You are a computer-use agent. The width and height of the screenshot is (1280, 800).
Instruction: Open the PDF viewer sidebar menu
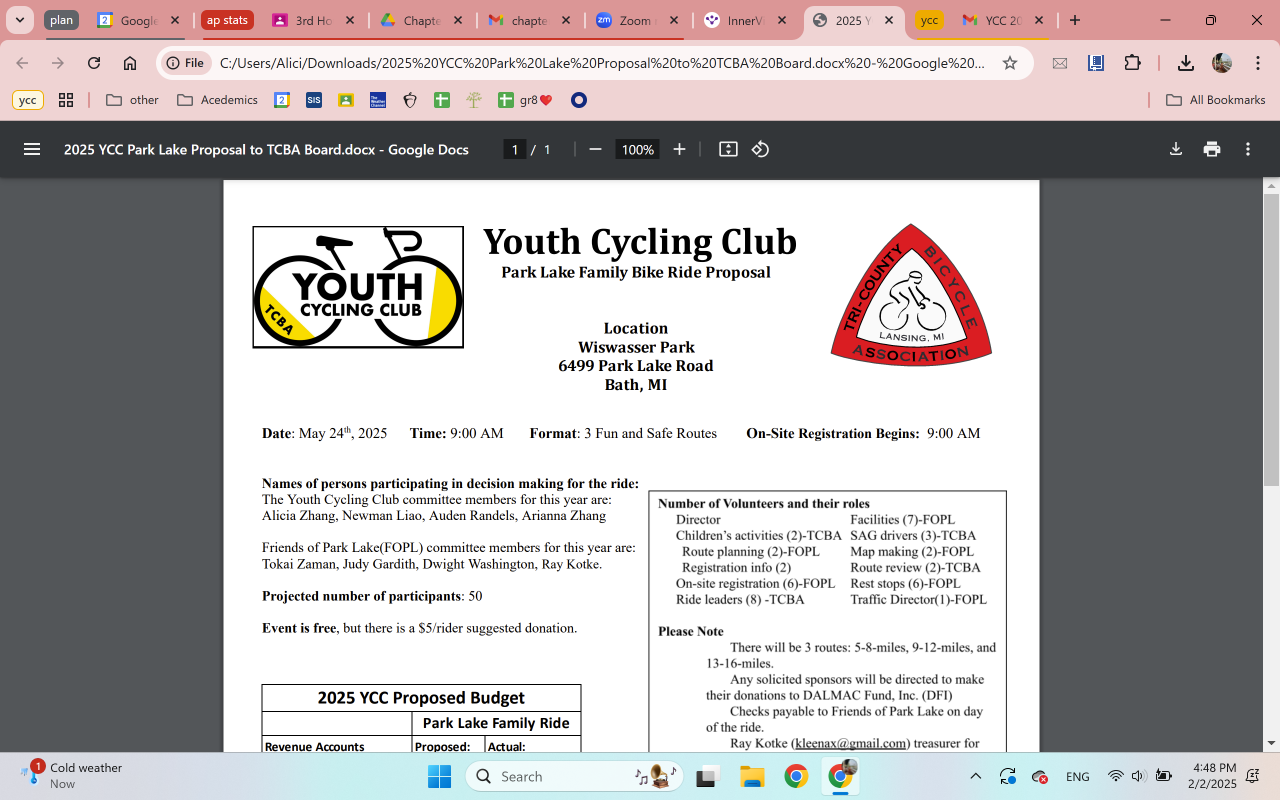click(32, 149)
